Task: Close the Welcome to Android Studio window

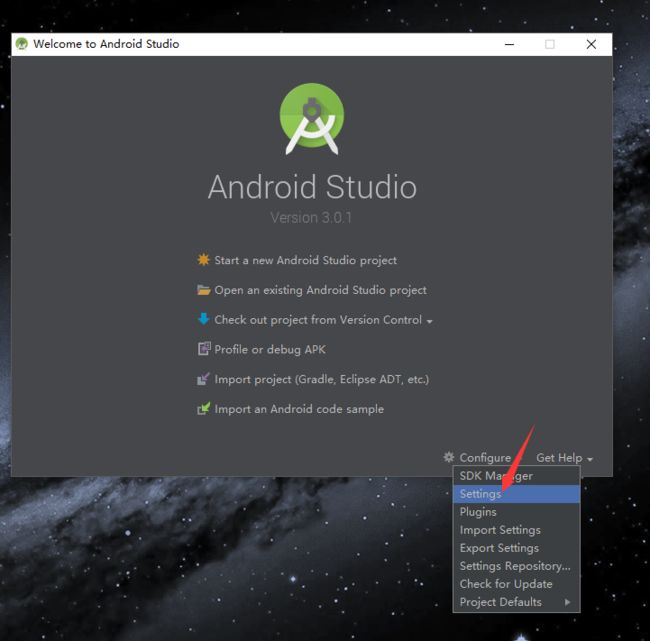Action: tap(591, 44)
